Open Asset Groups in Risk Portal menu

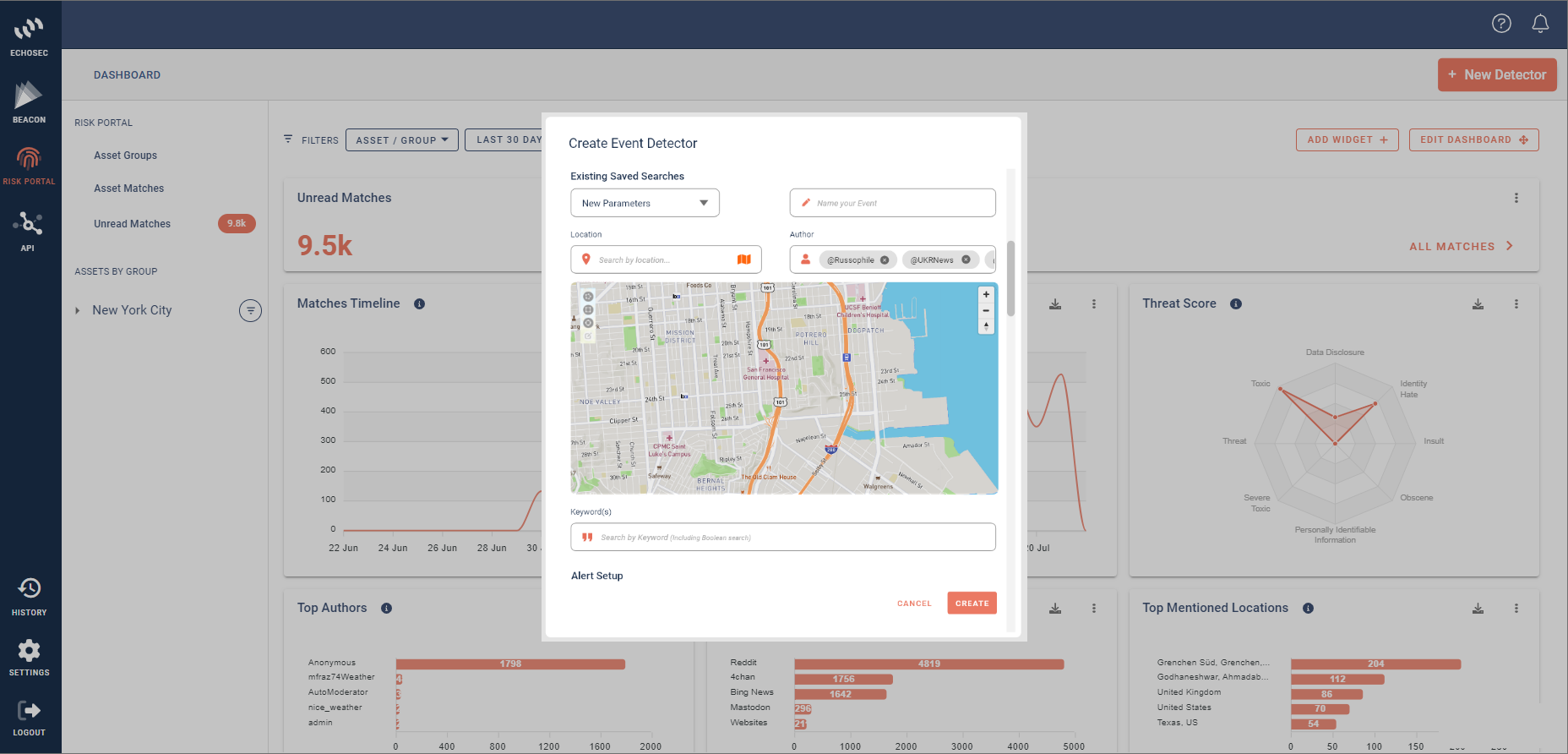point(125,156)
